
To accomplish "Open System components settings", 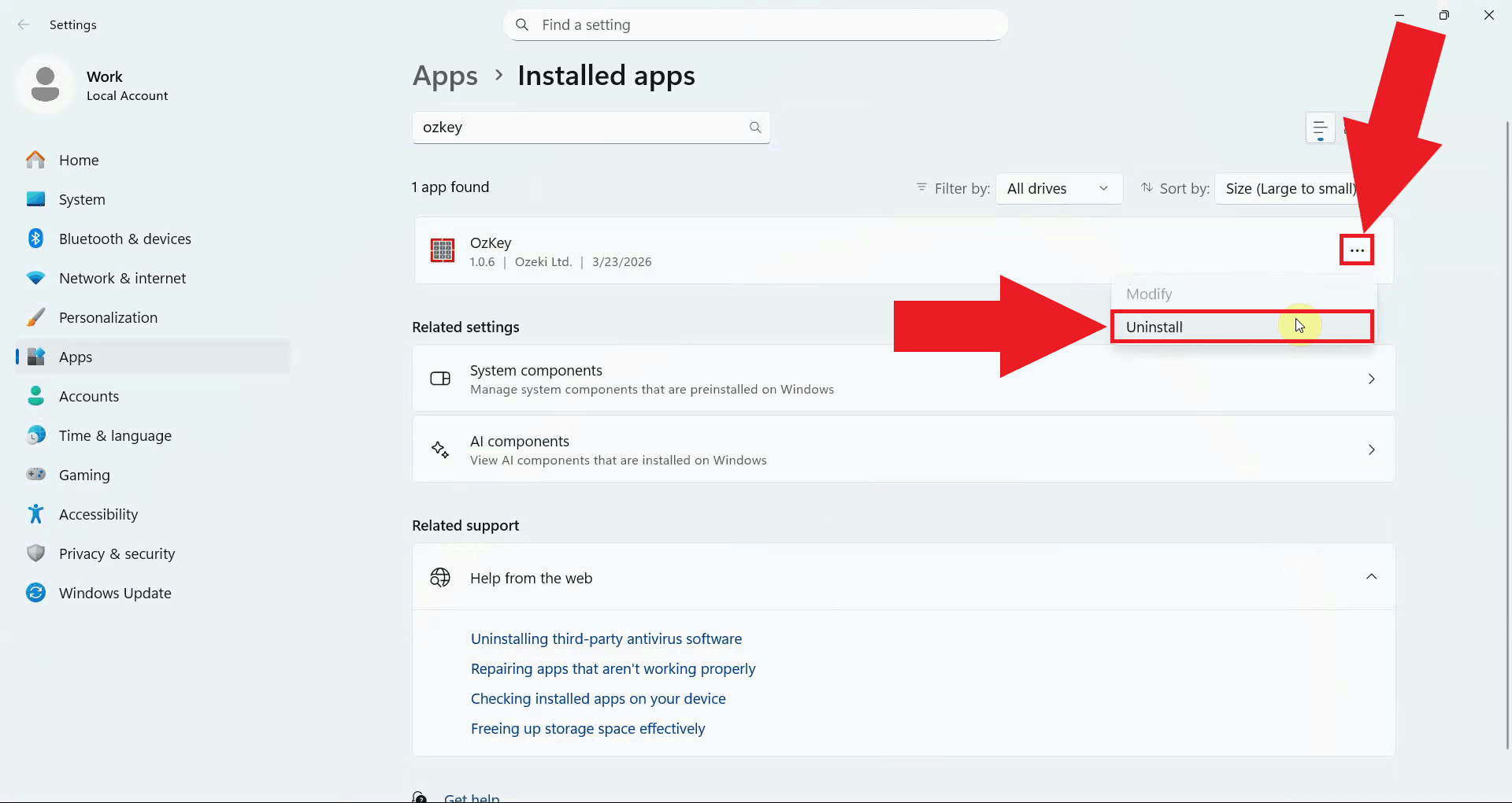I will tap(903, 379).
